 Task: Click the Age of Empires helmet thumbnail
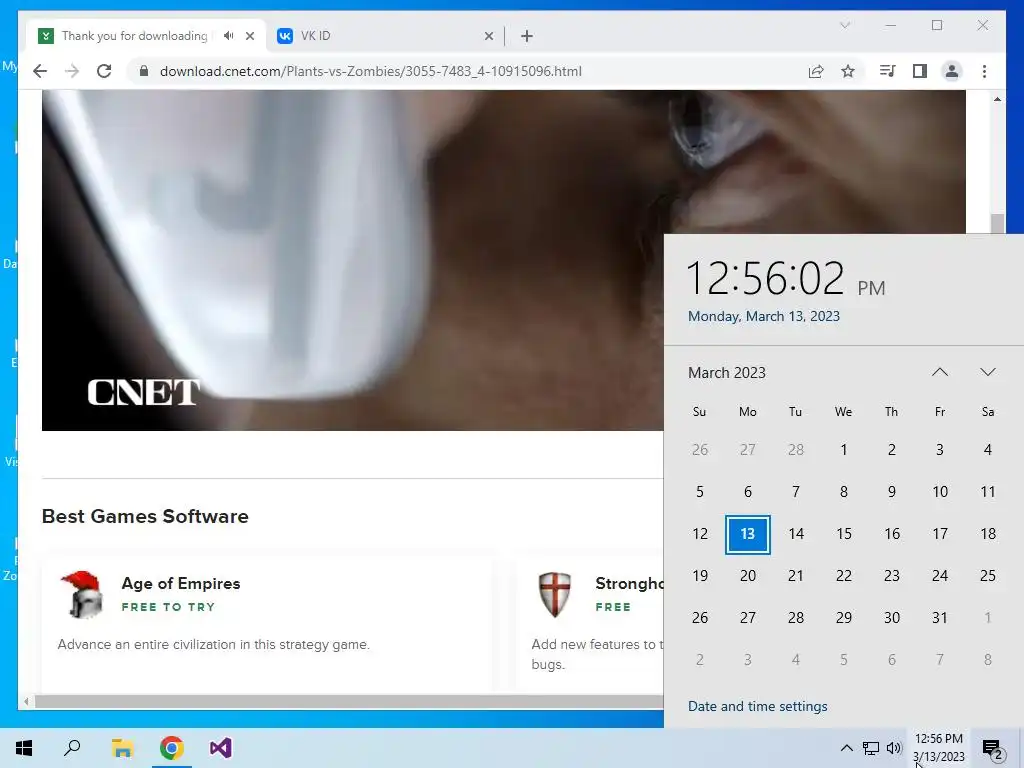tap(81, 594)
